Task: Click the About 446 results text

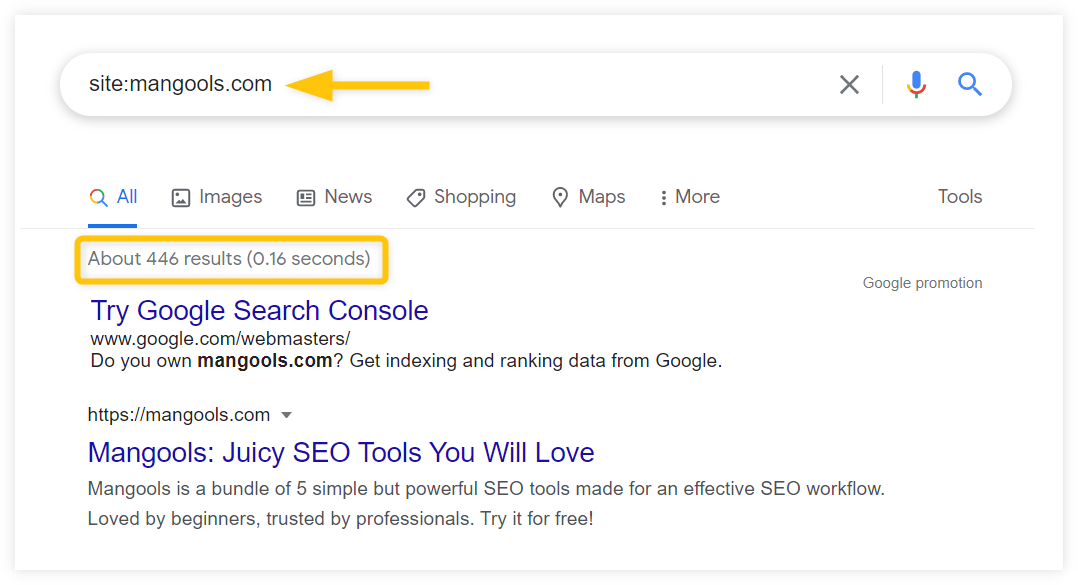Action: pyautogui.click(x=229, y=258)
